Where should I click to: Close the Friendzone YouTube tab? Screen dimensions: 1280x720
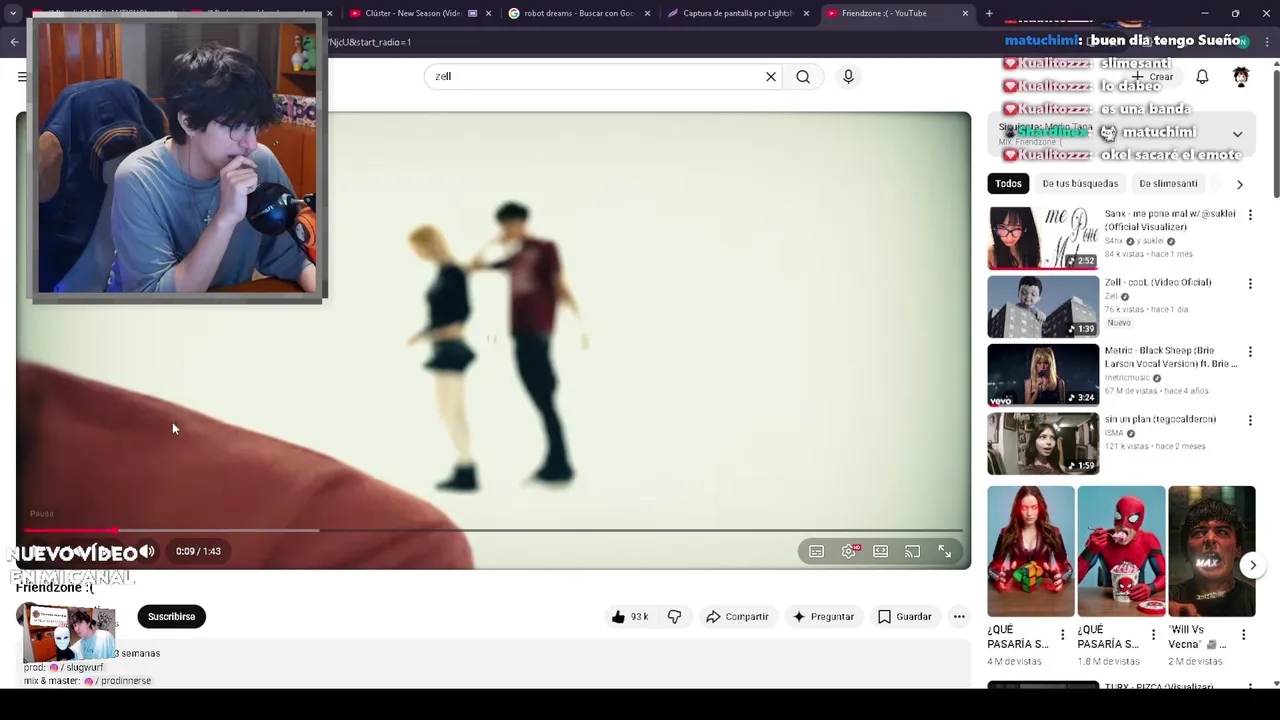tap(965, 14)
